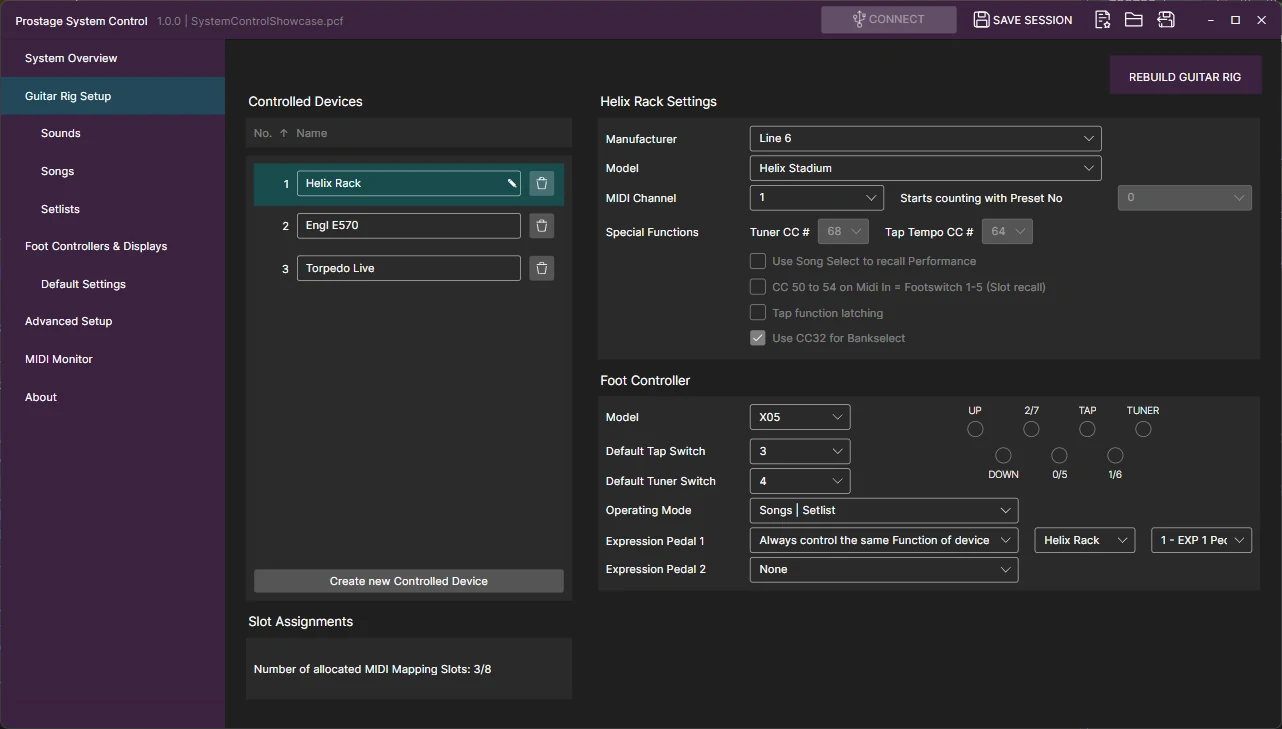
Task: Click Create new Controlled Device button
Action: click(409, 581)
